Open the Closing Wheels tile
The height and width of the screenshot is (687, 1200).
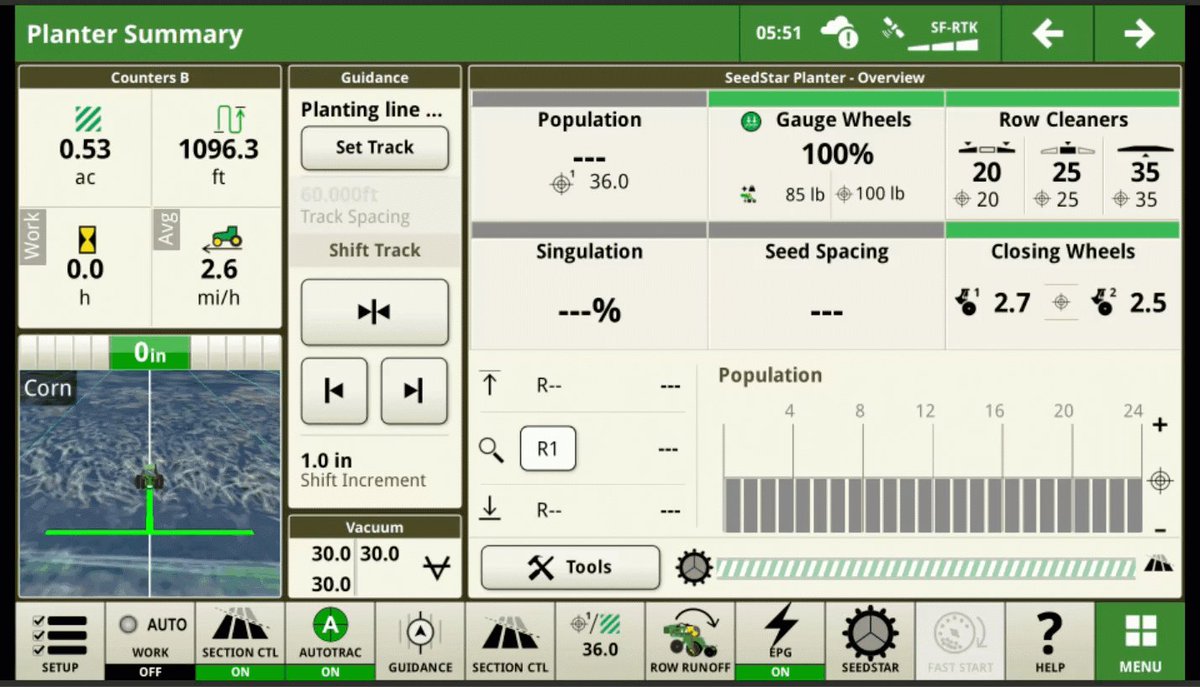1063,286
